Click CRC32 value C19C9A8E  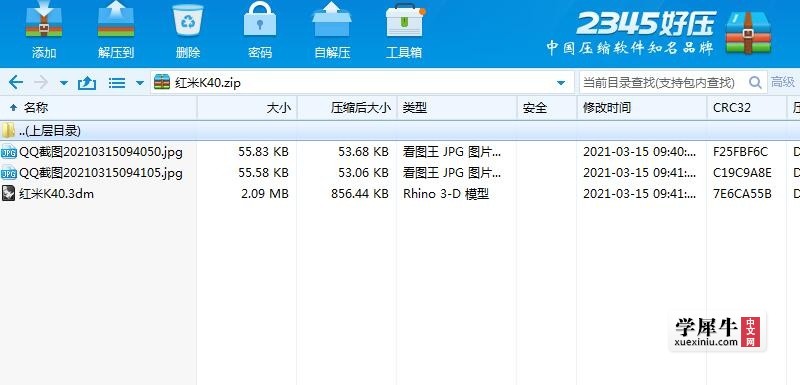point(742,173)
